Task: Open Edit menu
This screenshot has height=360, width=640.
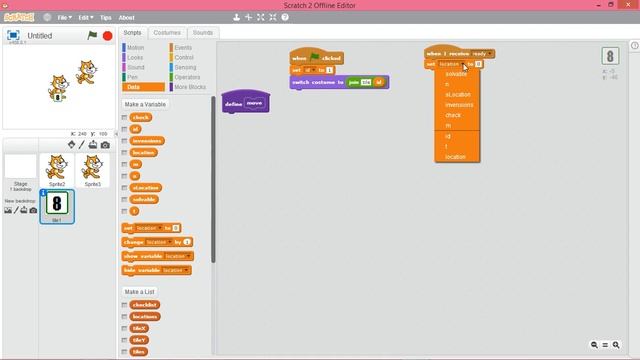Action: click(86, 18)
